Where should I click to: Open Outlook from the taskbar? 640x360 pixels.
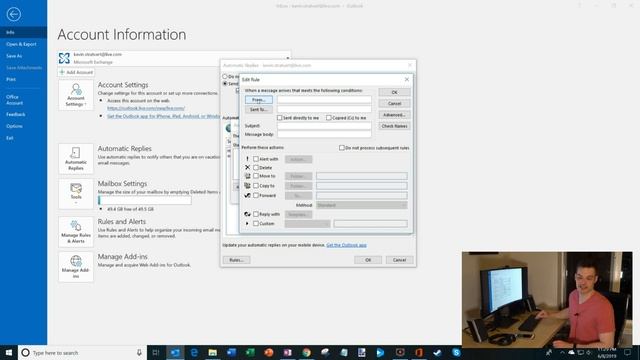[x=175, y=353]
